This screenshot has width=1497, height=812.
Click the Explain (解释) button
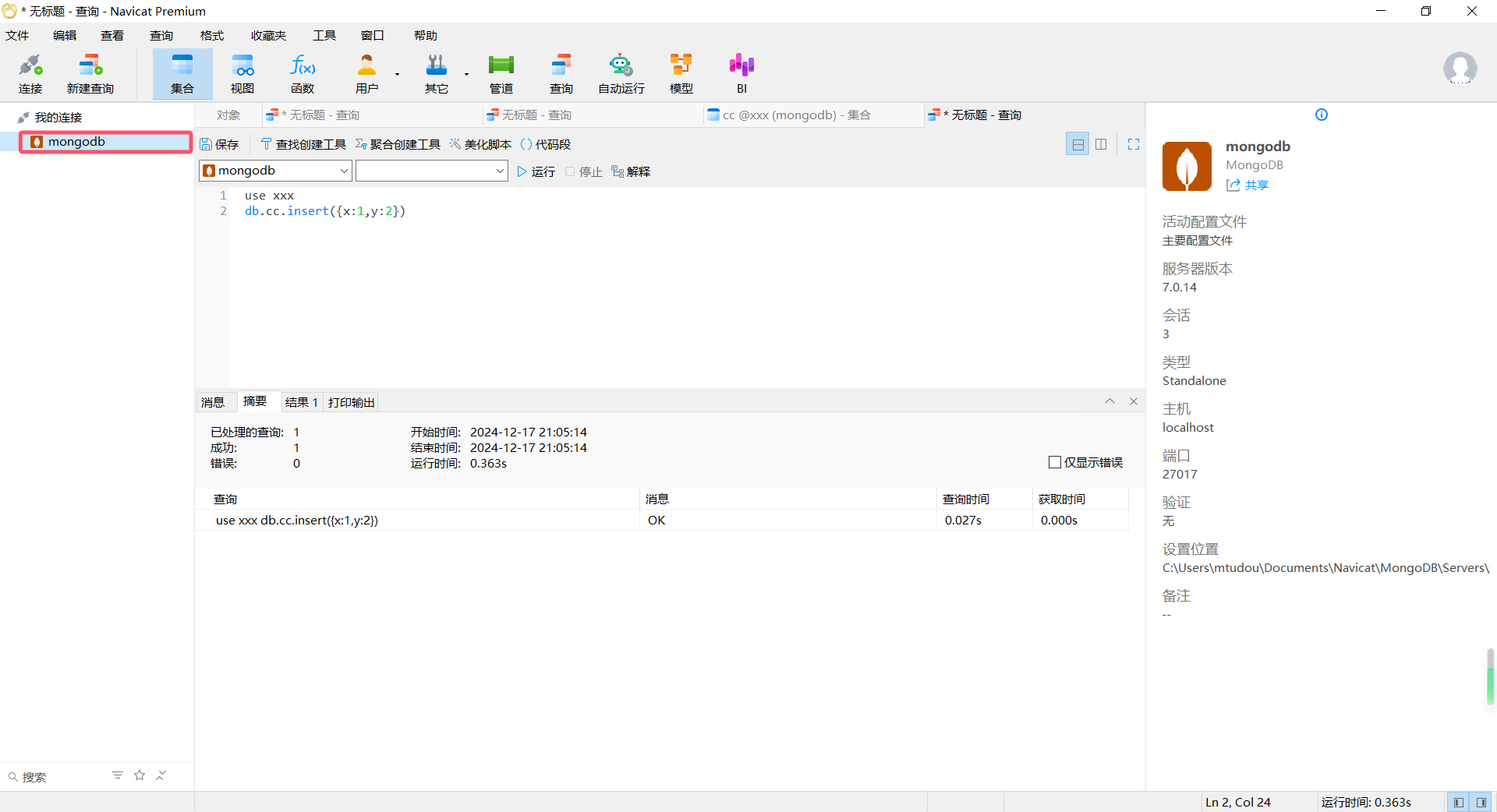631,171
